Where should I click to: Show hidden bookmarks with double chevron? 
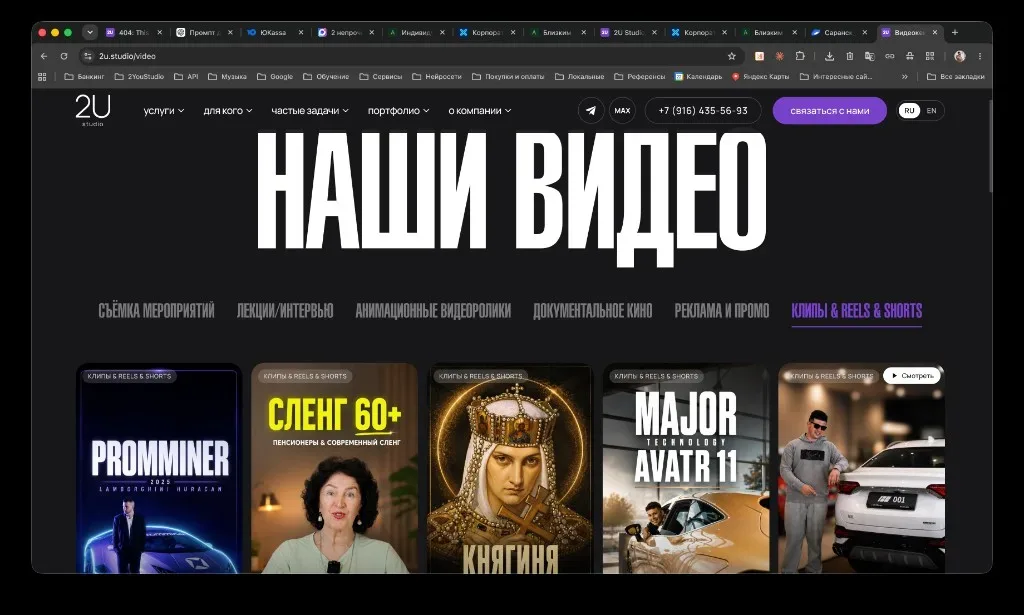(904, 76)
